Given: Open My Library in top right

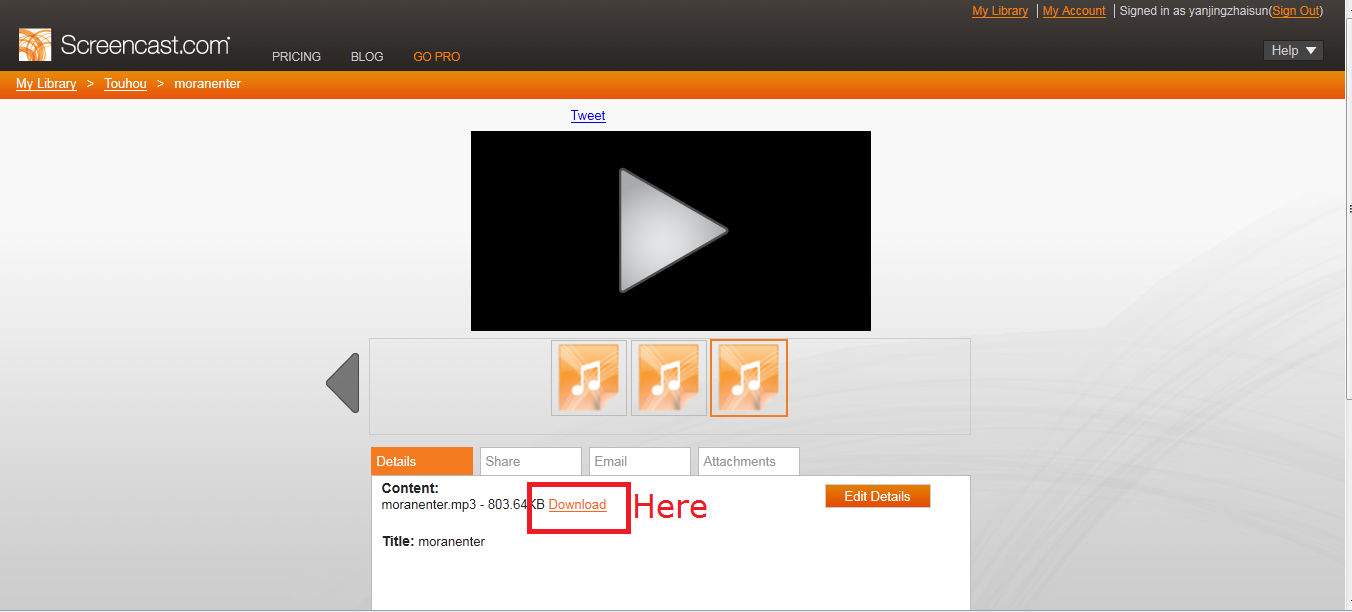Looking at the screenshot, I should click(x=1000, y=11).
